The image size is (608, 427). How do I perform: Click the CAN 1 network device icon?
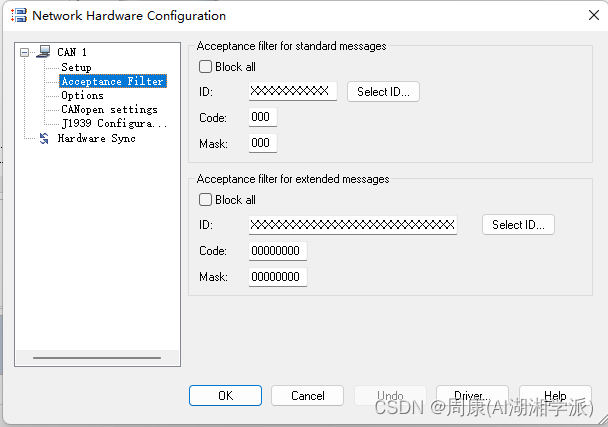(x=43, y=52)
